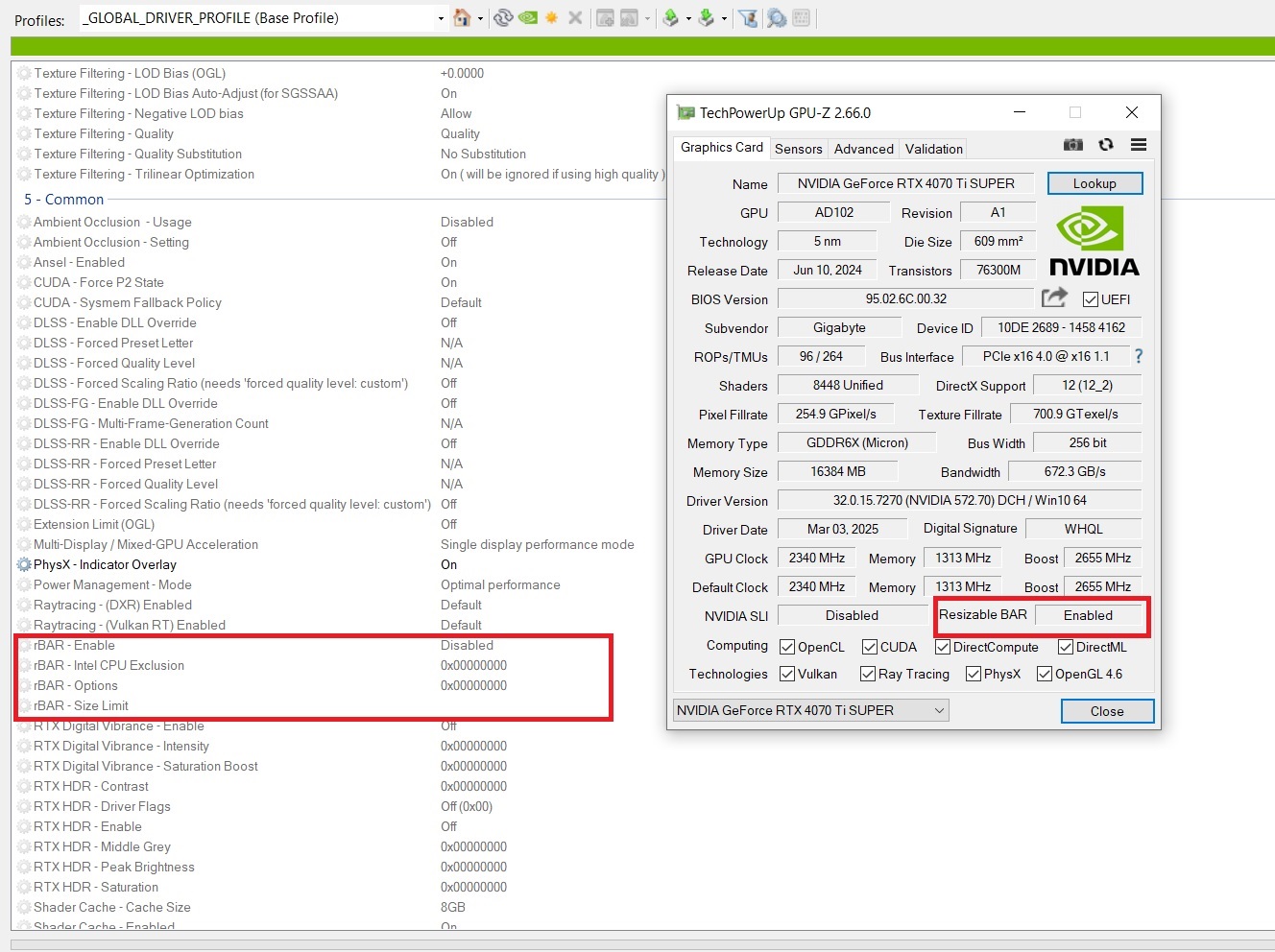
Task: Click the remove-application-from-profile icon
Action: (x=630, y=17)
